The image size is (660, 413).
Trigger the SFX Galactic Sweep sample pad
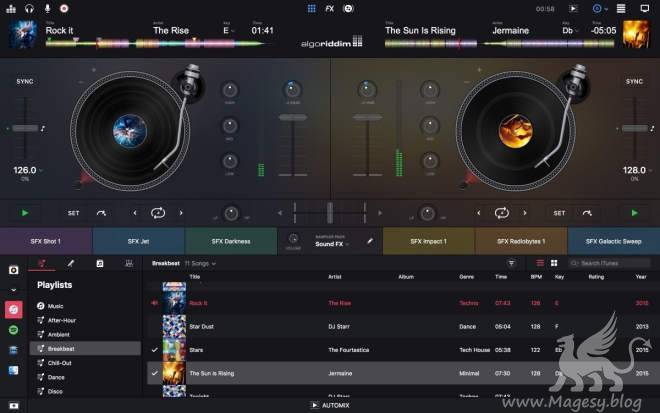pyautogui.click(x=614, y=241)
